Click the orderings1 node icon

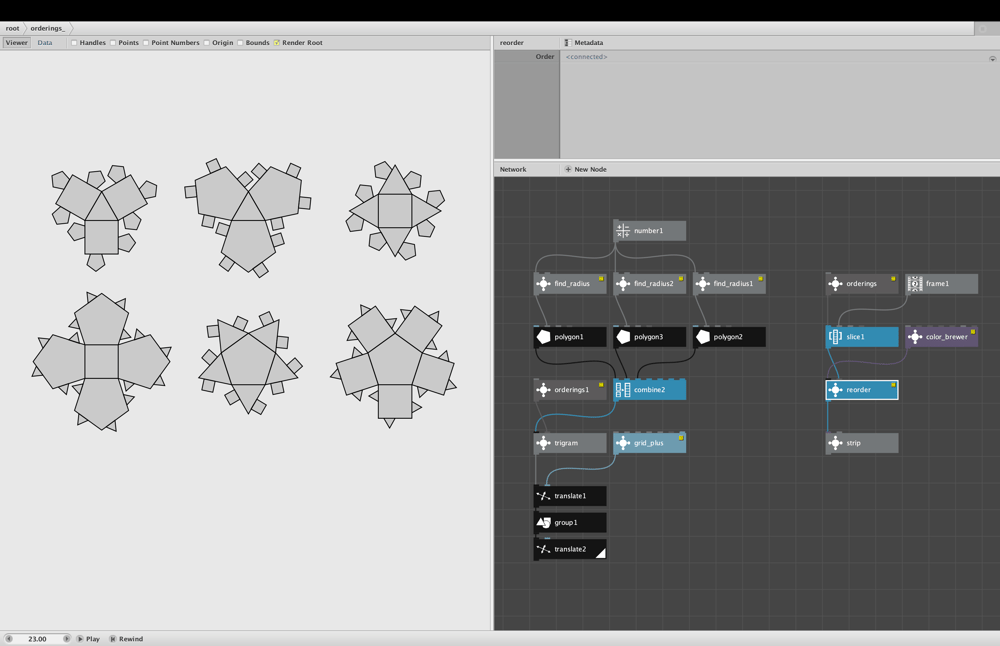click(543, 390)
